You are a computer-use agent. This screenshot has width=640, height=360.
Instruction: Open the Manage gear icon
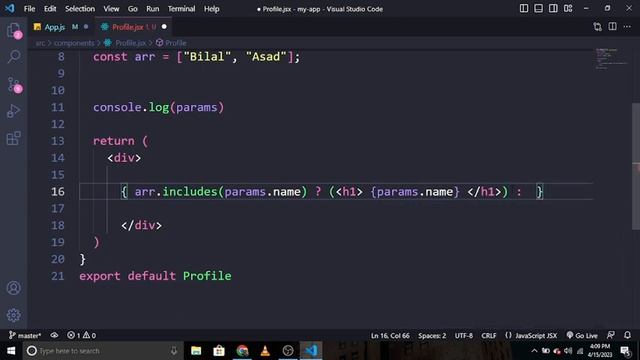(x=13, y=315)
